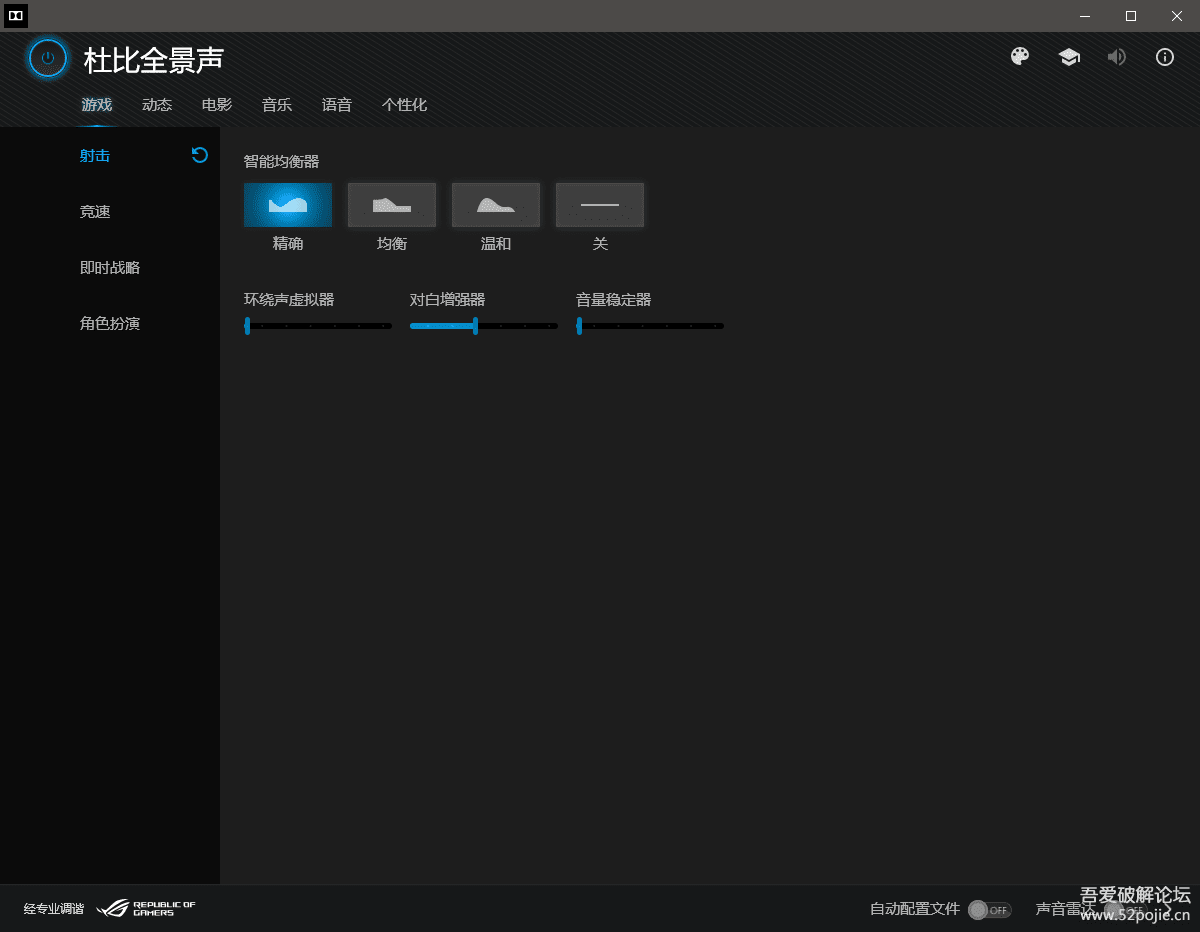Open the color theme palette icon

pyautogui.click(x=1020, y=57)
